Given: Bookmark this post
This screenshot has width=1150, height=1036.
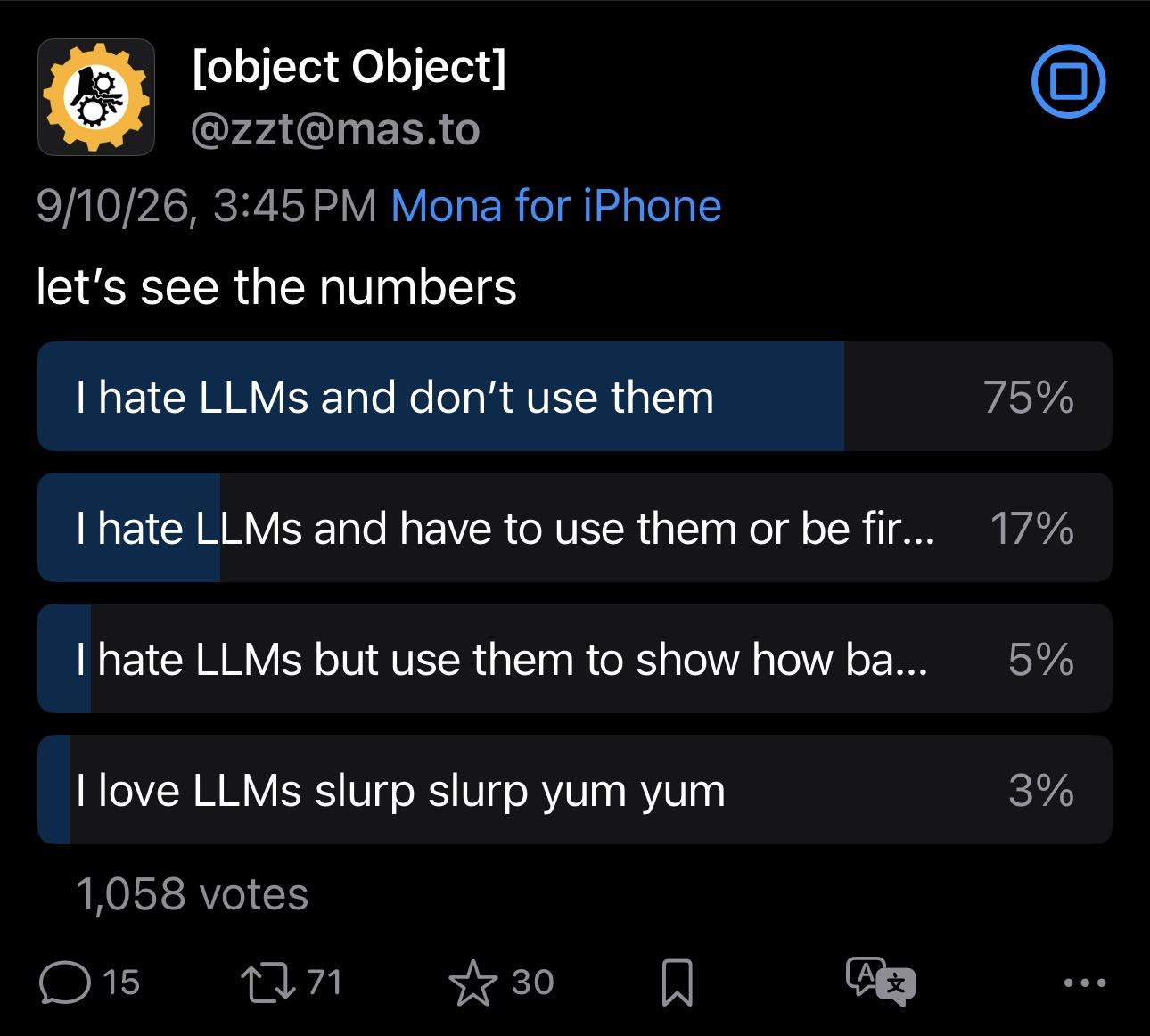Looking at the screenshot, I should tap(677, 983).
